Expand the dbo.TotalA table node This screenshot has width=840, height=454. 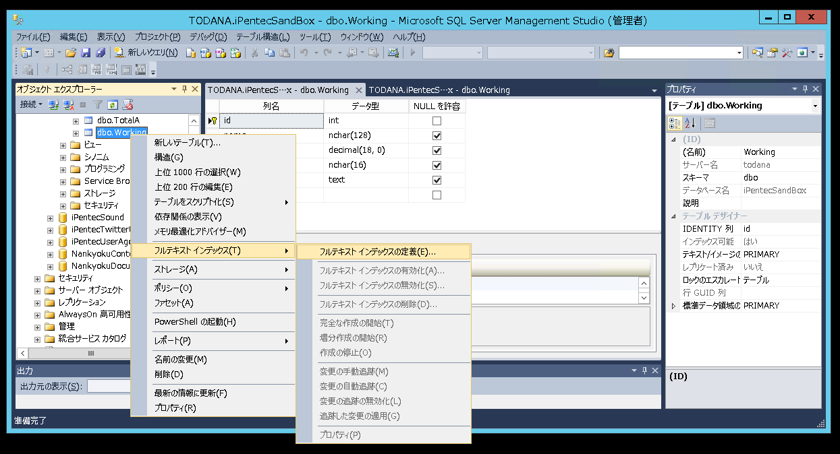click(x=76, y=121)
